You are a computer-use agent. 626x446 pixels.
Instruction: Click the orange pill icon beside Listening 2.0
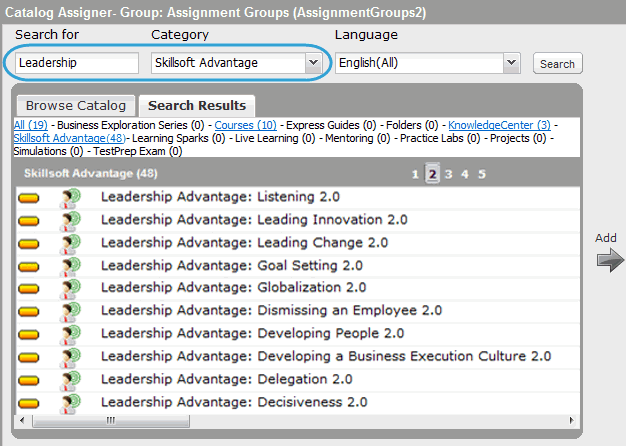tap(28, 198)
